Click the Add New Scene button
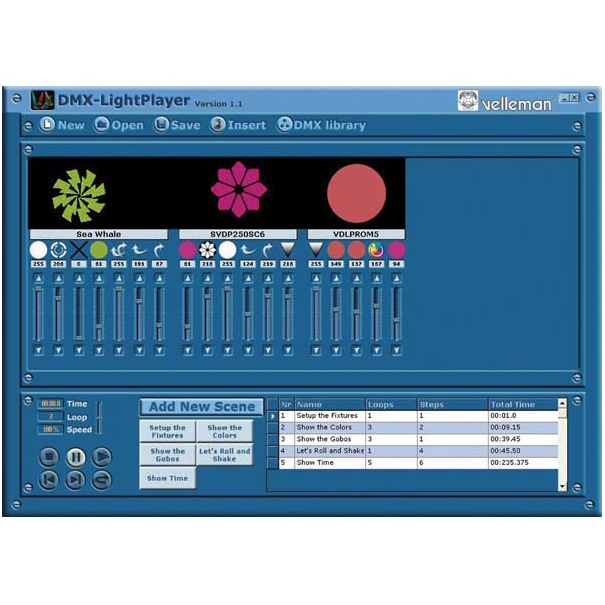 point(201,407)
